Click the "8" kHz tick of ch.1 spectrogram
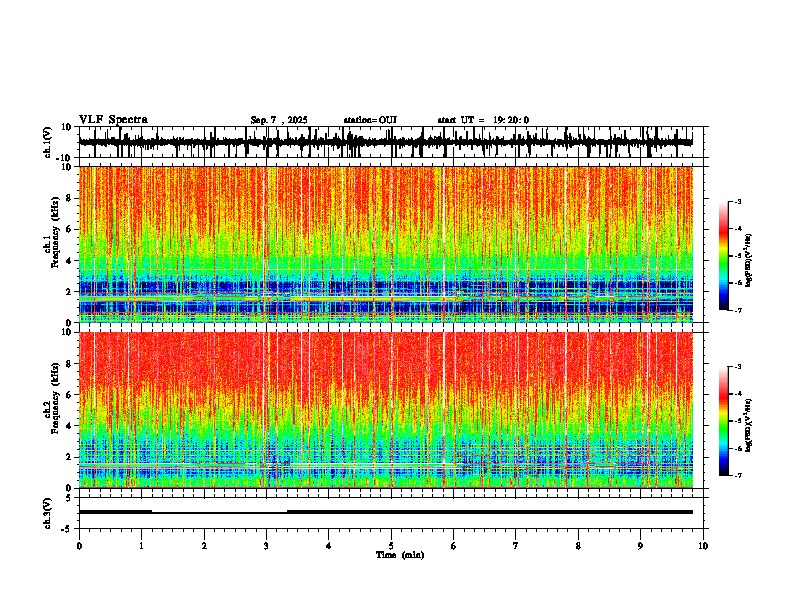This screenshot has height=612, width=792. 70,198
